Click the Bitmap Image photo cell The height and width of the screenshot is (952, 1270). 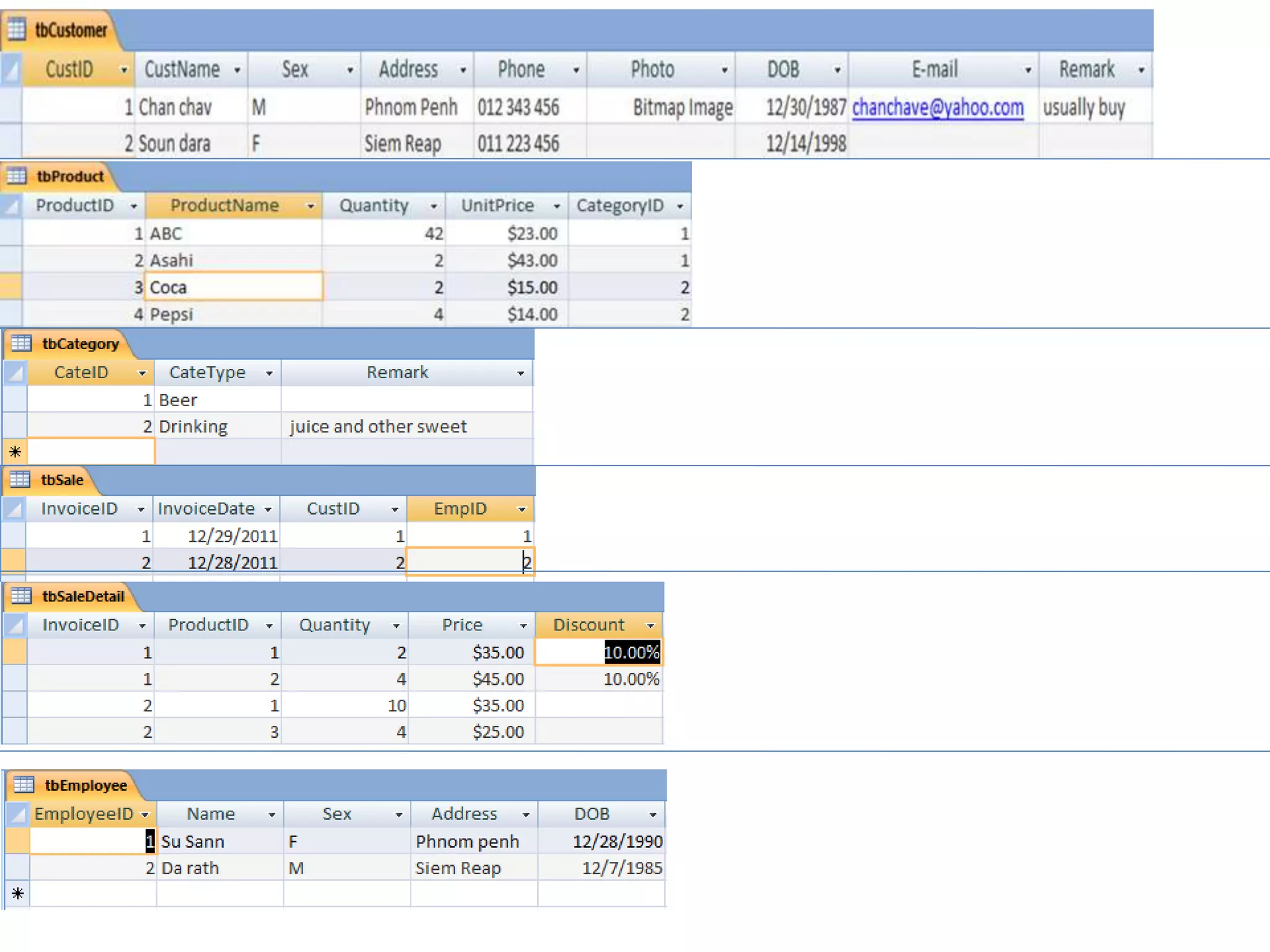[682, 108]
